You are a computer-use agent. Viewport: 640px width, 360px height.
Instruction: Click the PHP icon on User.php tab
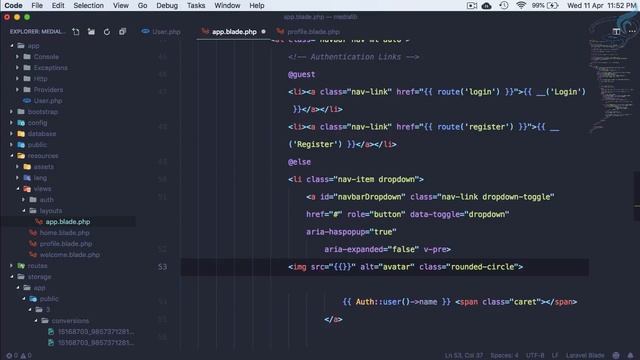pos(145,31)
